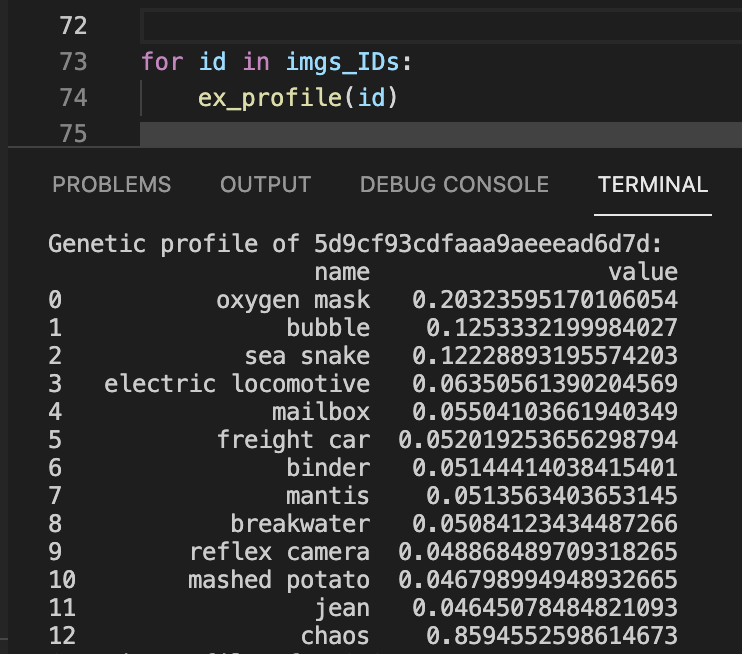Click 'oxygen mask' in terminal output
The width and height of the screenshot is (742, 654).
click(293, 300)
